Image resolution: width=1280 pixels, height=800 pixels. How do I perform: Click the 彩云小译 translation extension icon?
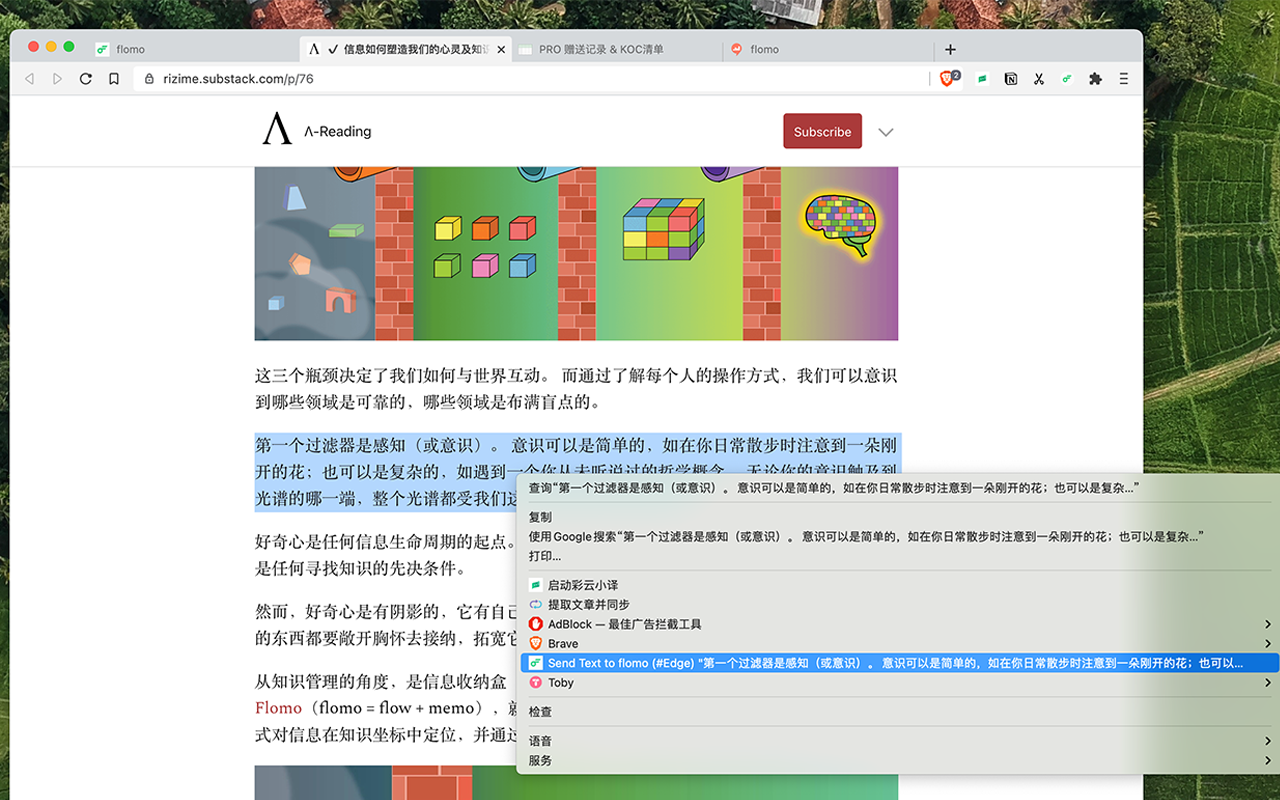(x=981, y=78)
